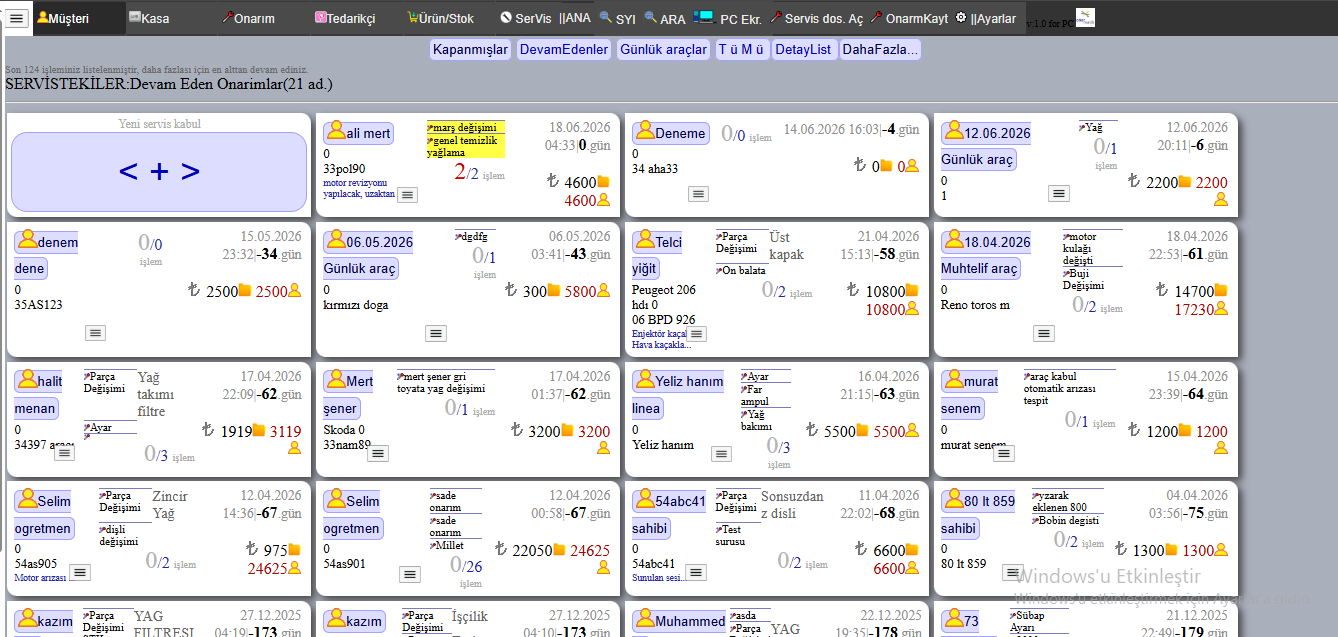
Task: Open the Muhammed customer button
Action: pos(680,621)
